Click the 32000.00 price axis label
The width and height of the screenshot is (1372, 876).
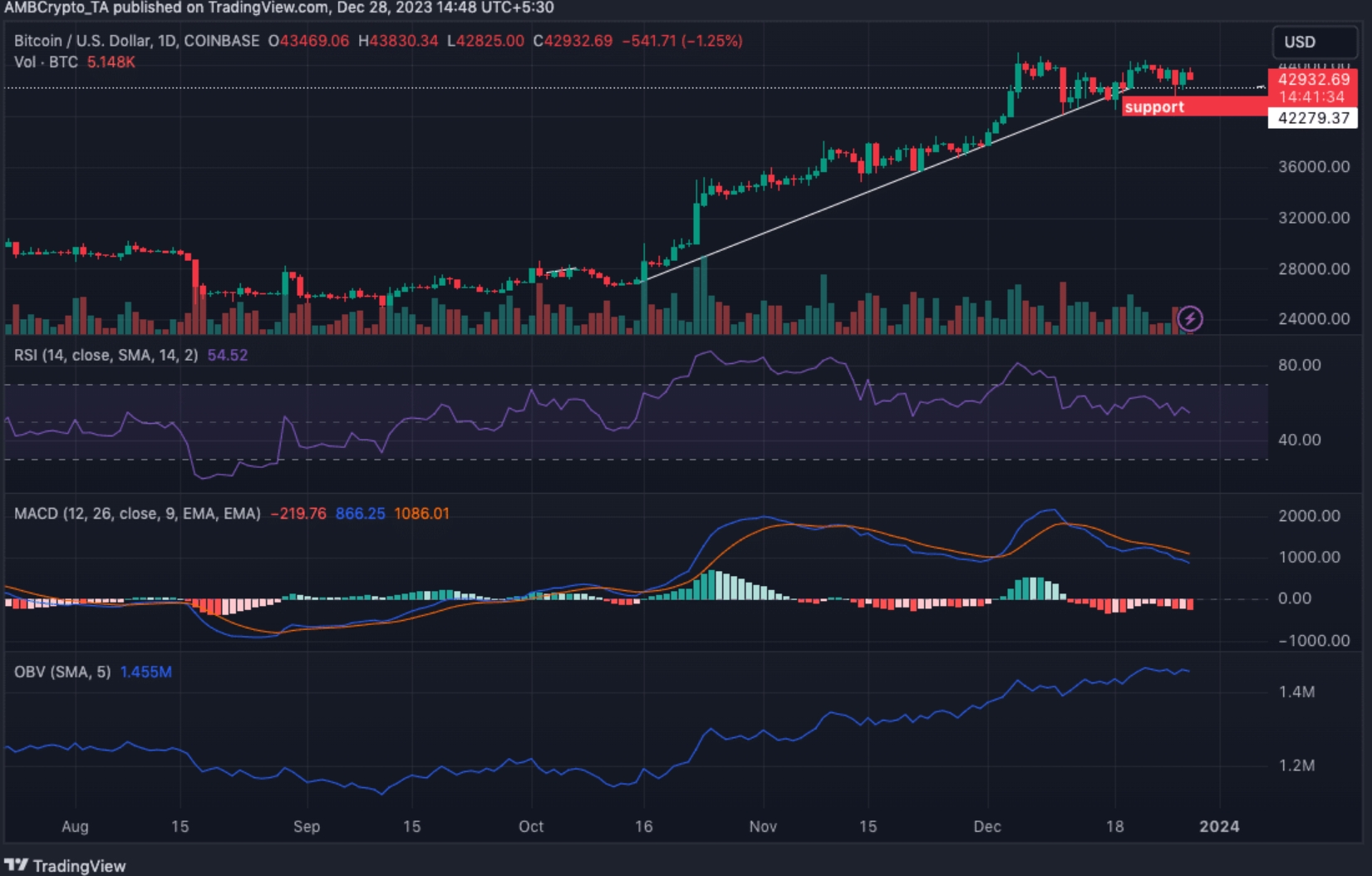1314,218
